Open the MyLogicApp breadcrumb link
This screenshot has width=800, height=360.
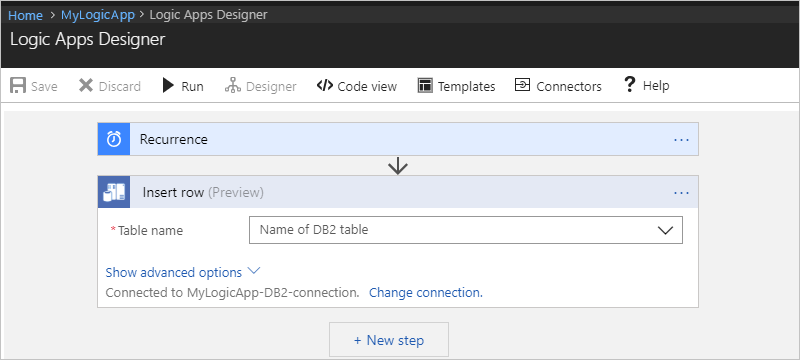coord(97,15)
